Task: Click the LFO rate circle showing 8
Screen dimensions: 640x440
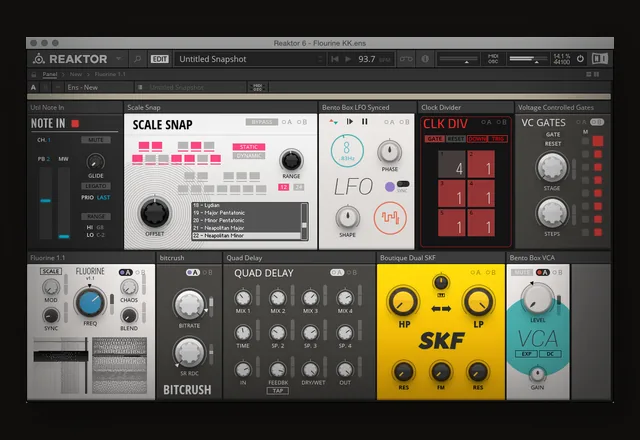Action: coord(347,151)
